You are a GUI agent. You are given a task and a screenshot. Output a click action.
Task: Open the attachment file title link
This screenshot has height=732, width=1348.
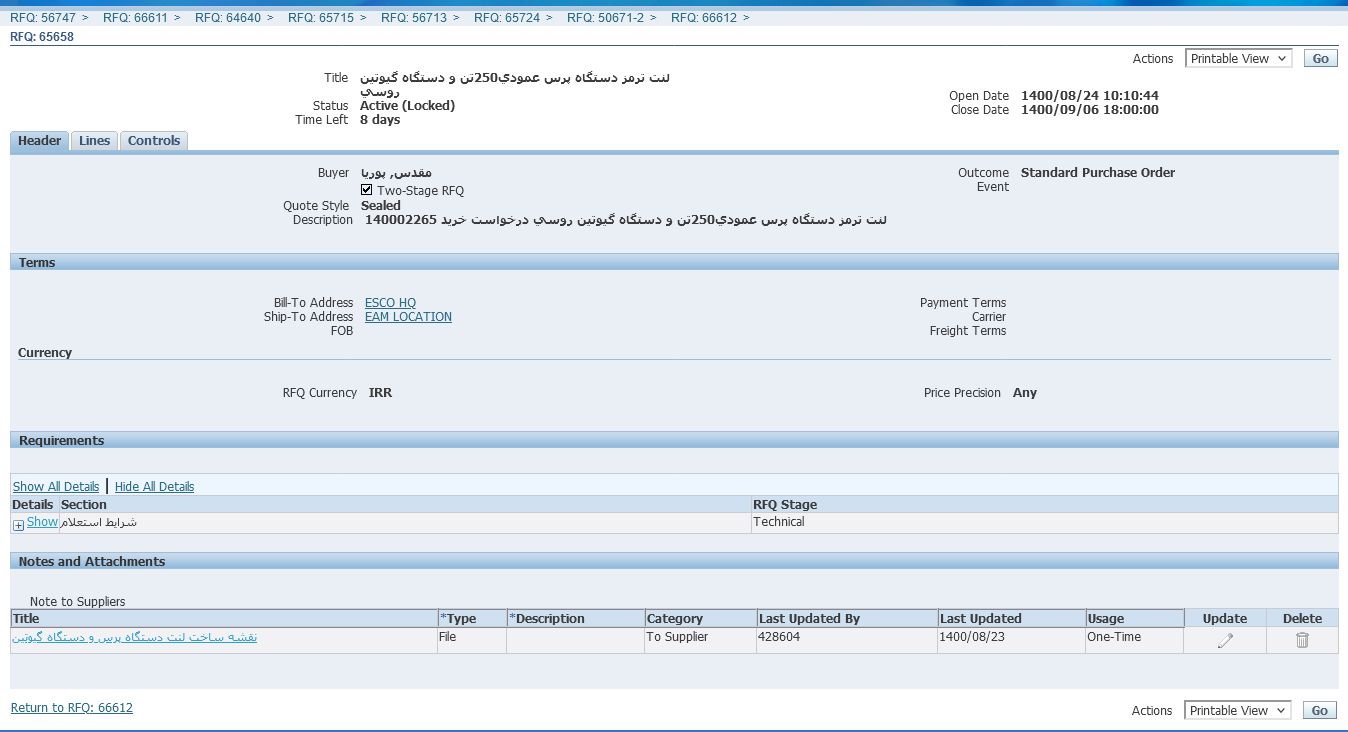click(135, 637)
